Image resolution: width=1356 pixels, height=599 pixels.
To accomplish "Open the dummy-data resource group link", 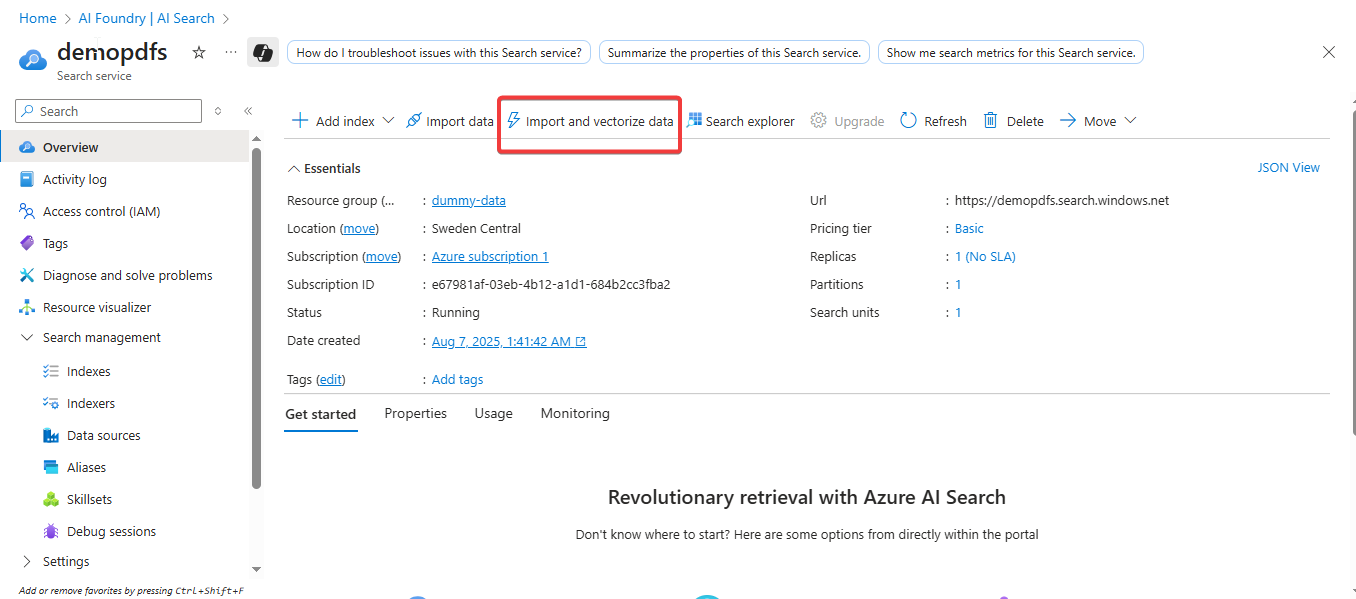I will click(468, 200).
